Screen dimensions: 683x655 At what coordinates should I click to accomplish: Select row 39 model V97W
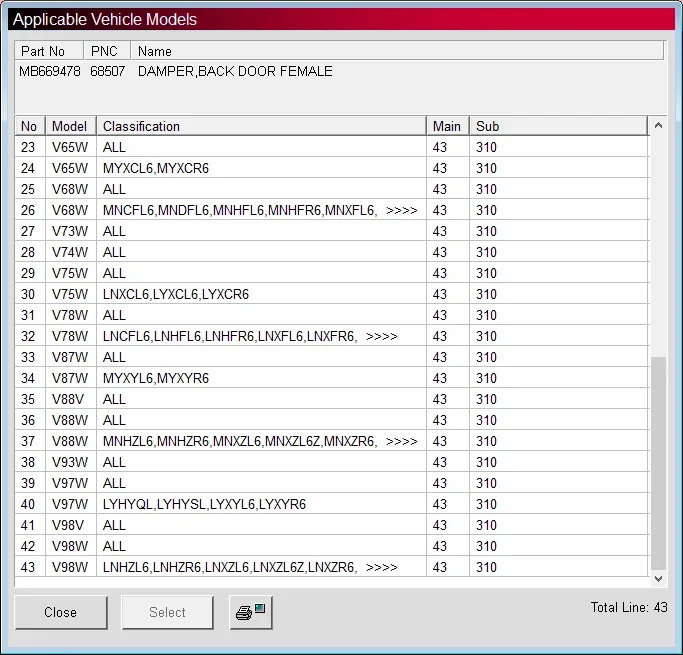70,483
